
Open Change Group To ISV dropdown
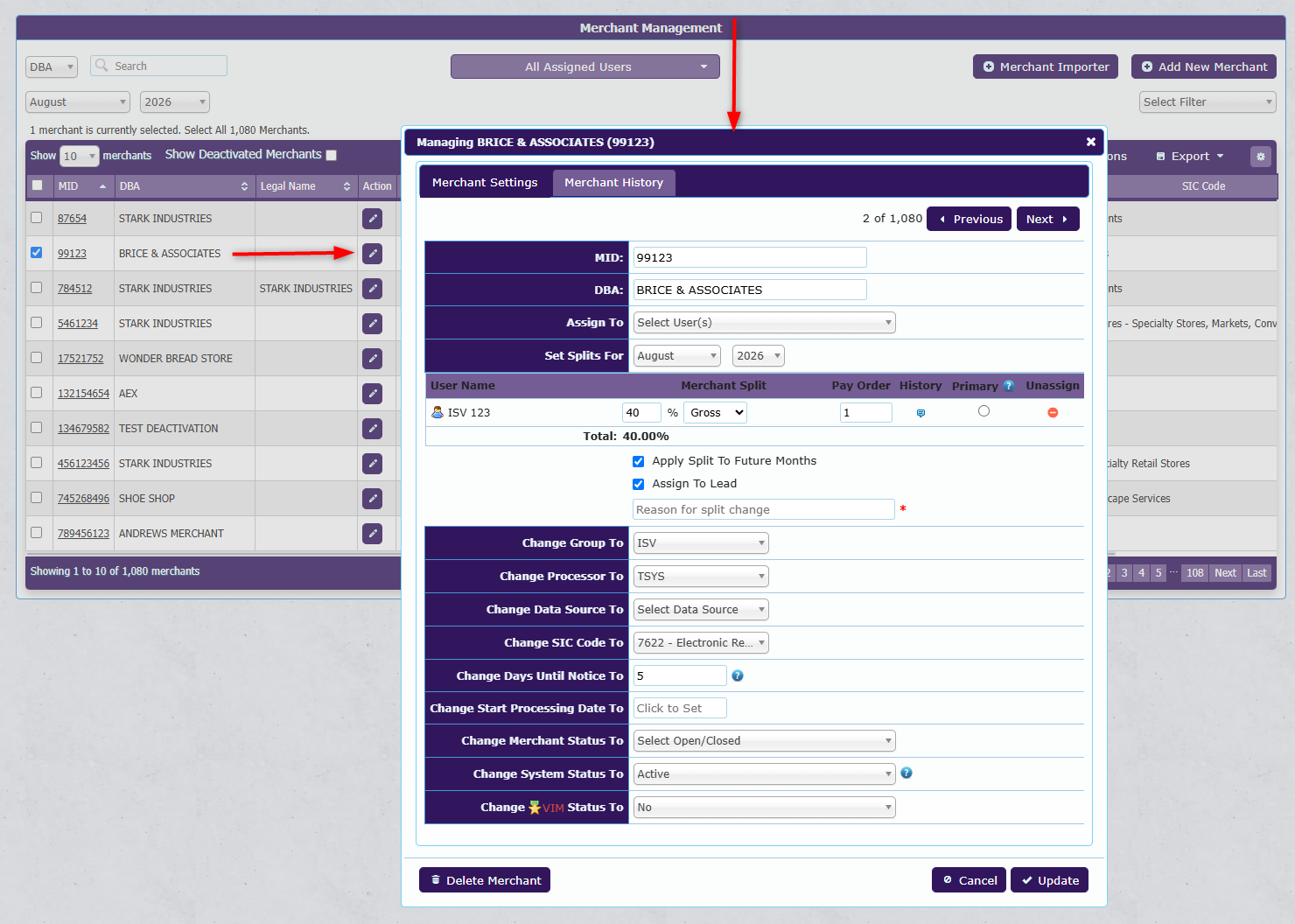[x=701, y=543]
